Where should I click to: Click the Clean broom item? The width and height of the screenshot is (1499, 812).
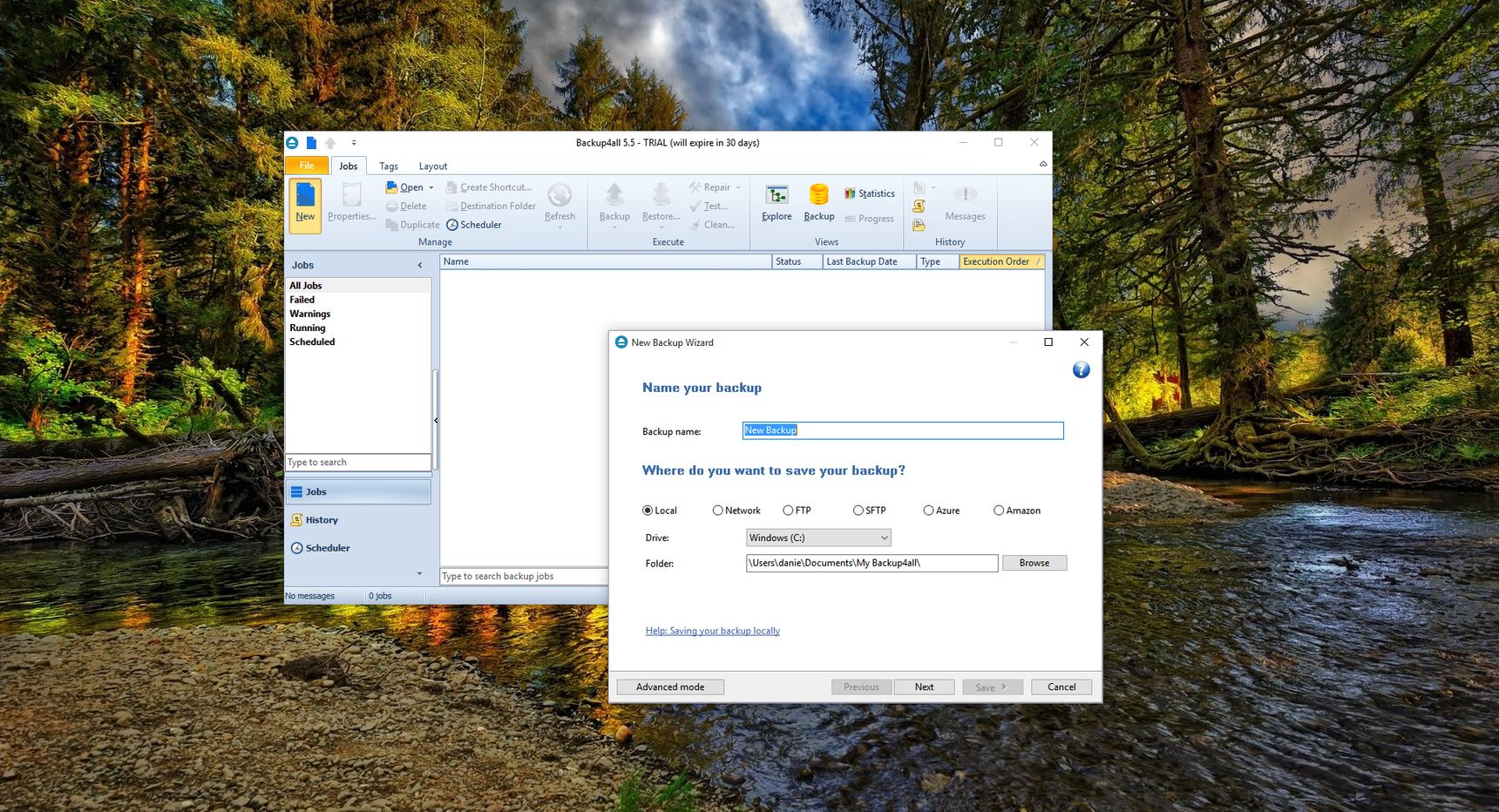pos(712,225)
